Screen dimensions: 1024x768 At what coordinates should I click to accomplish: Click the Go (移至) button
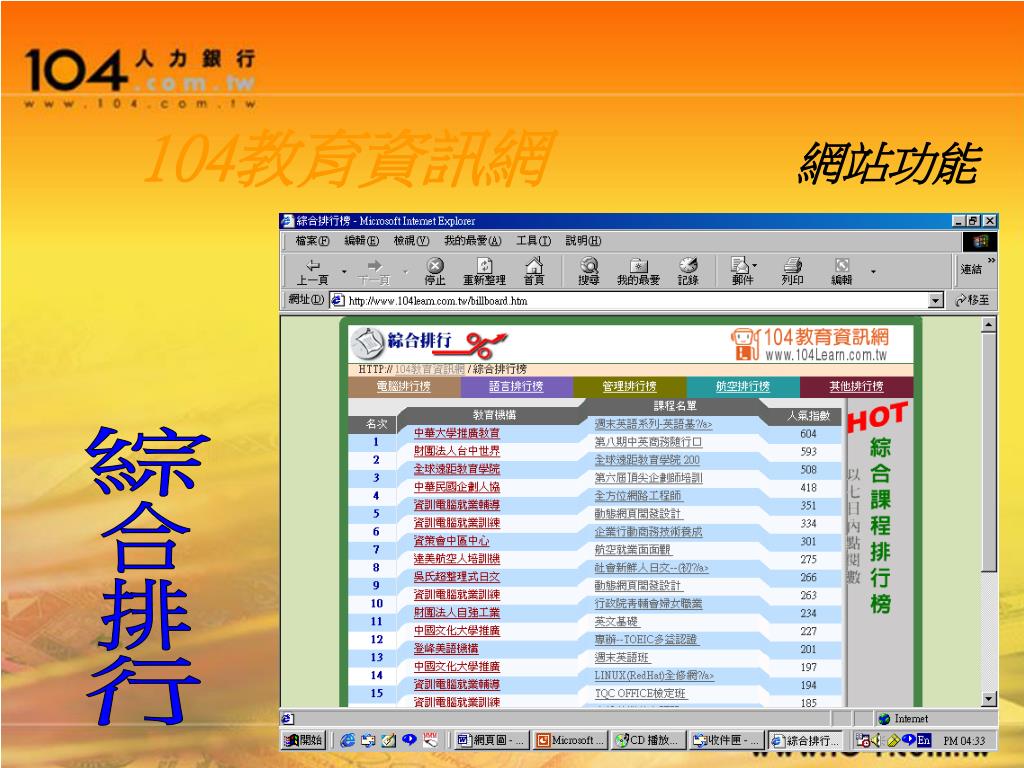click(972, 300)
